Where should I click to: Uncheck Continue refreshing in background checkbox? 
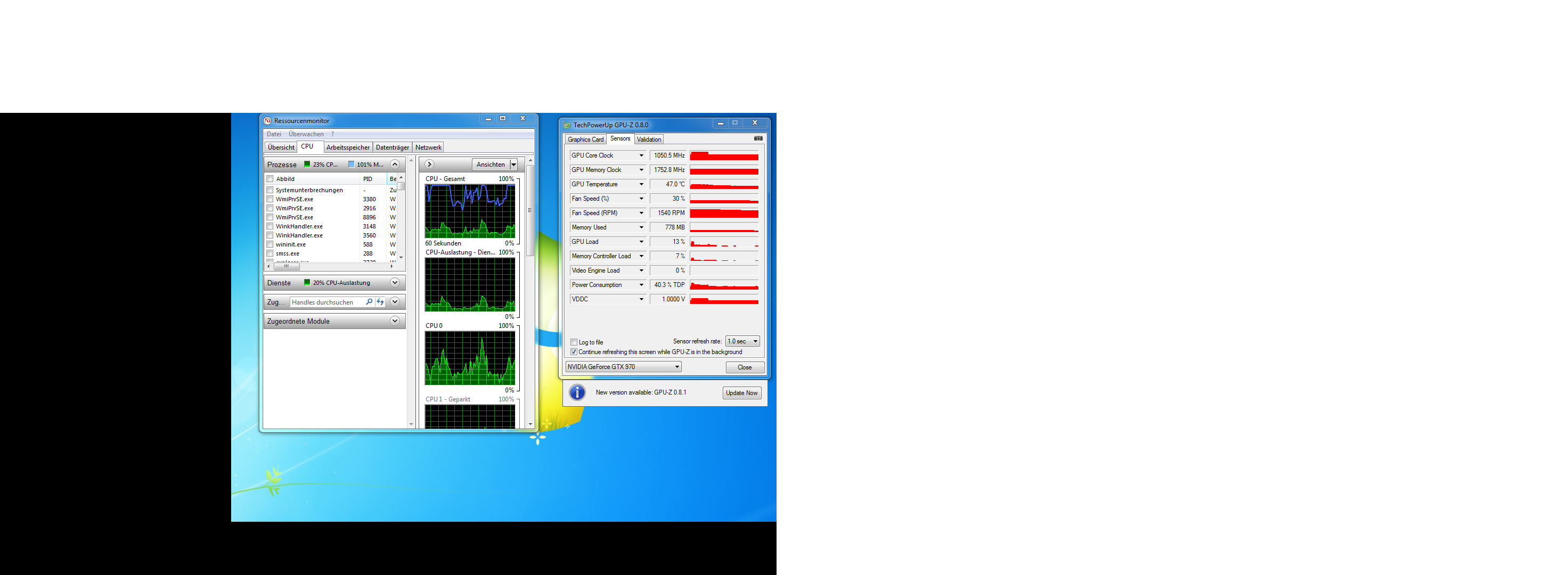(574, 352)
